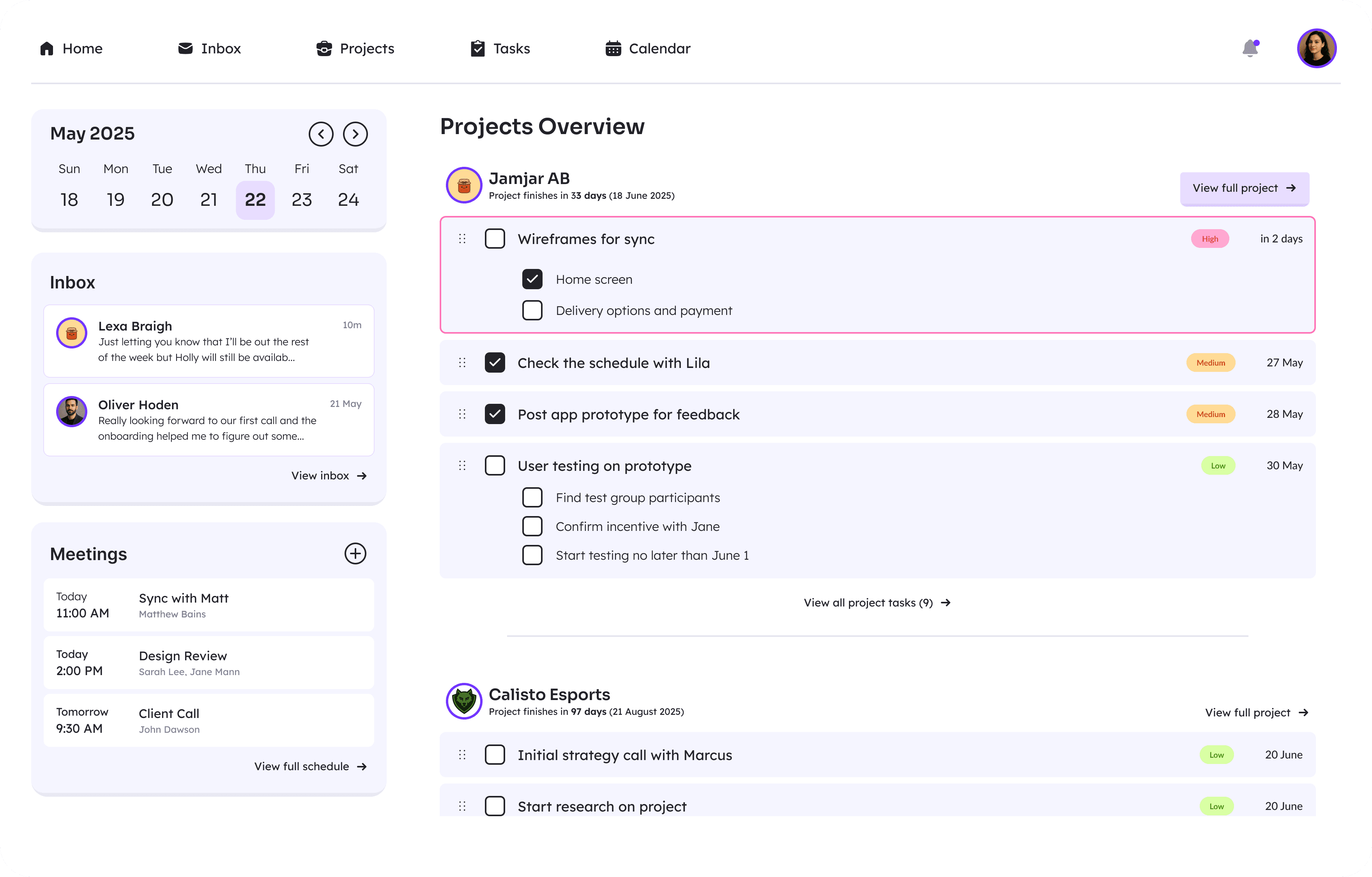This screenshot has height=877, width=1372.
Task: Add a new meeting with plus icon
Action: tap(355, 553)
